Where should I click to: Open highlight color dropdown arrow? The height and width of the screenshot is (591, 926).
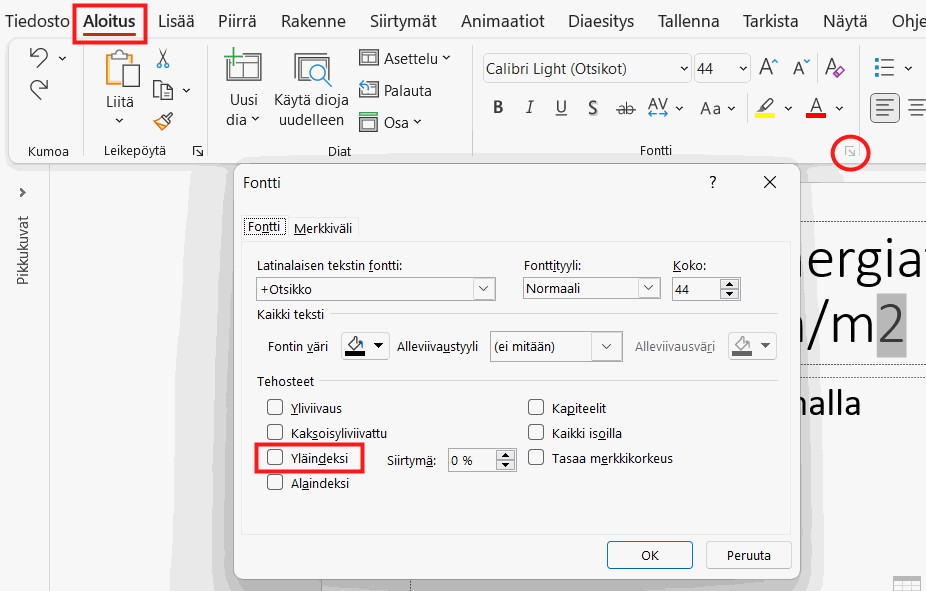pyautogui.click(x=788, y=109)
